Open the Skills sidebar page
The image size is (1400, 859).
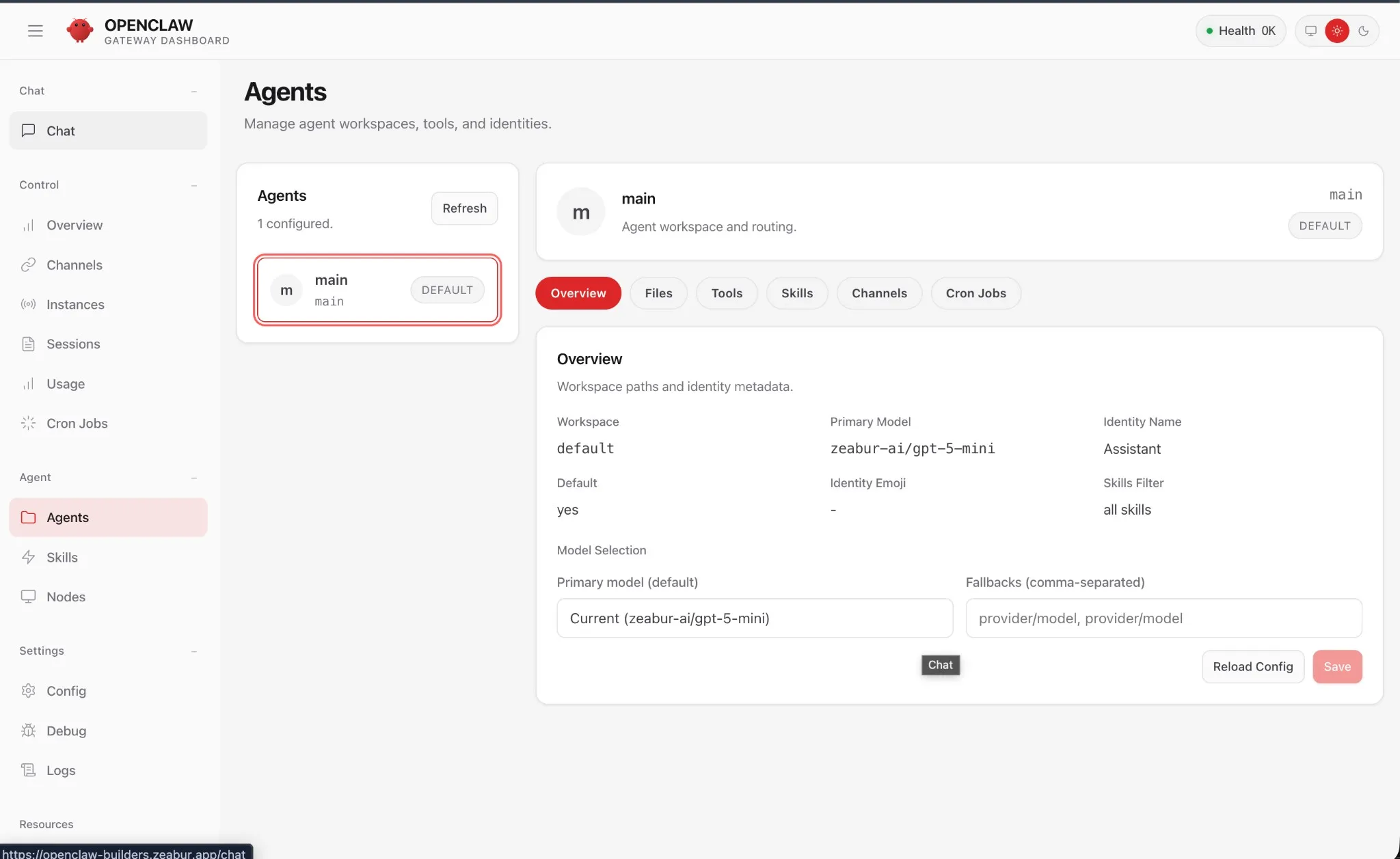coord(108,557)
